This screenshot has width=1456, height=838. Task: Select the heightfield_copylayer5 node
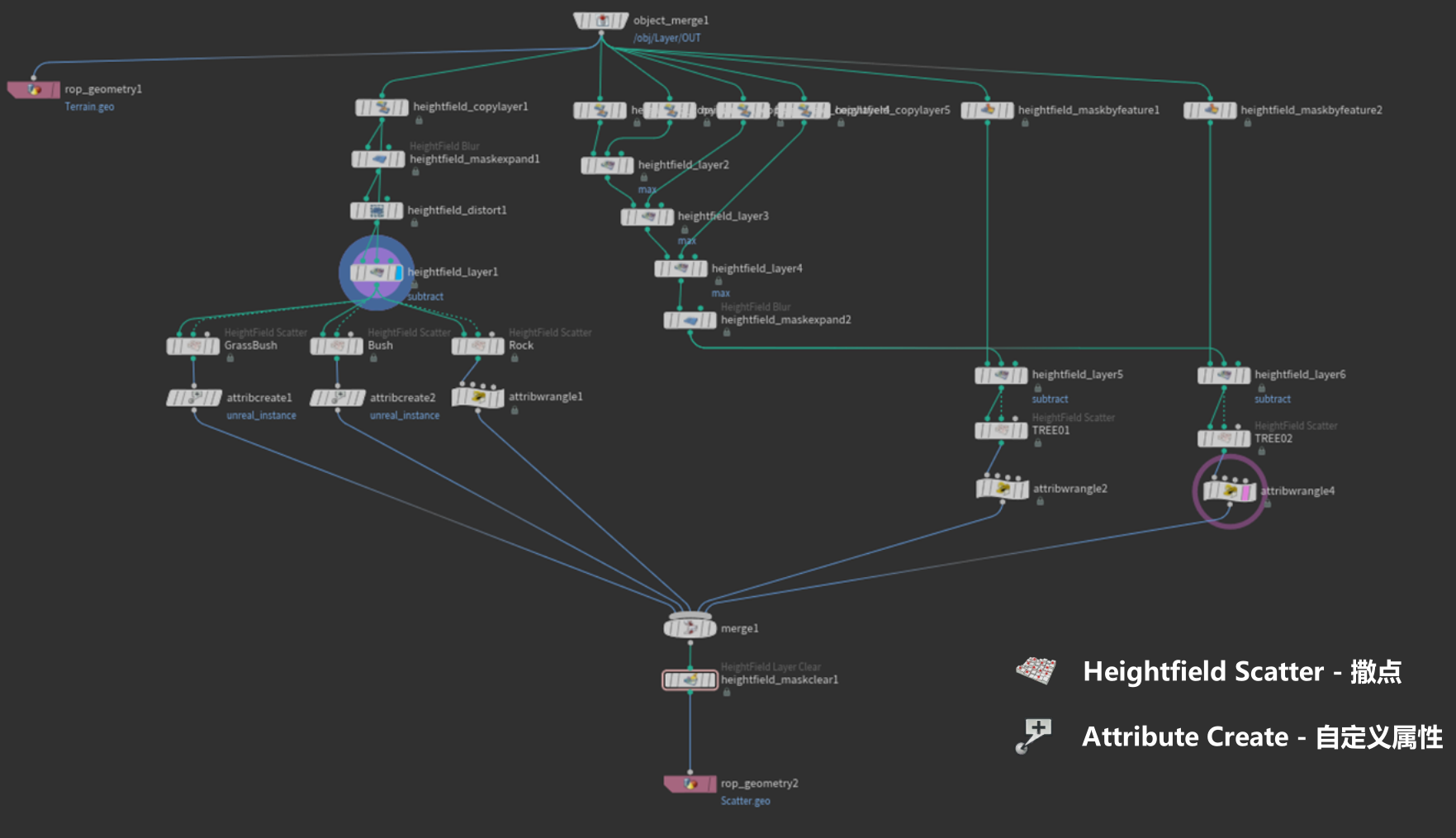pyautogui.click(x=804, y=110)
